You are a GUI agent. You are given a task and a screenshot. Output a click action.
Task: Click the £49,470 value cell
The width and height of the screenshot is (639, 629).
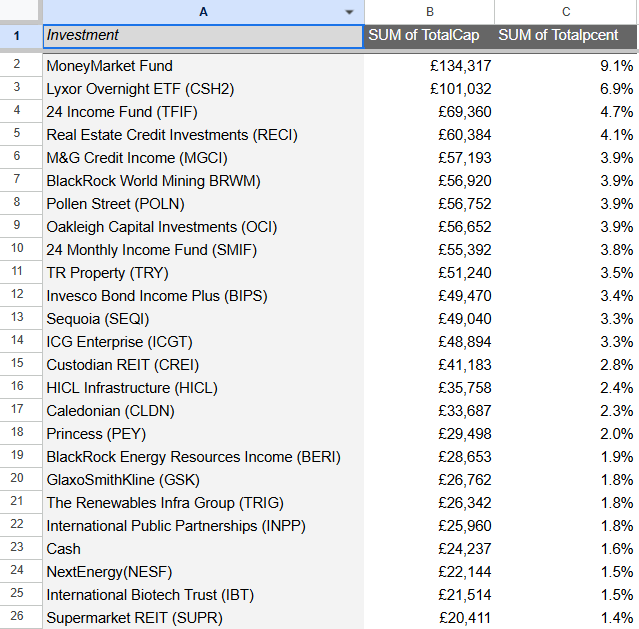pos(429,296)
